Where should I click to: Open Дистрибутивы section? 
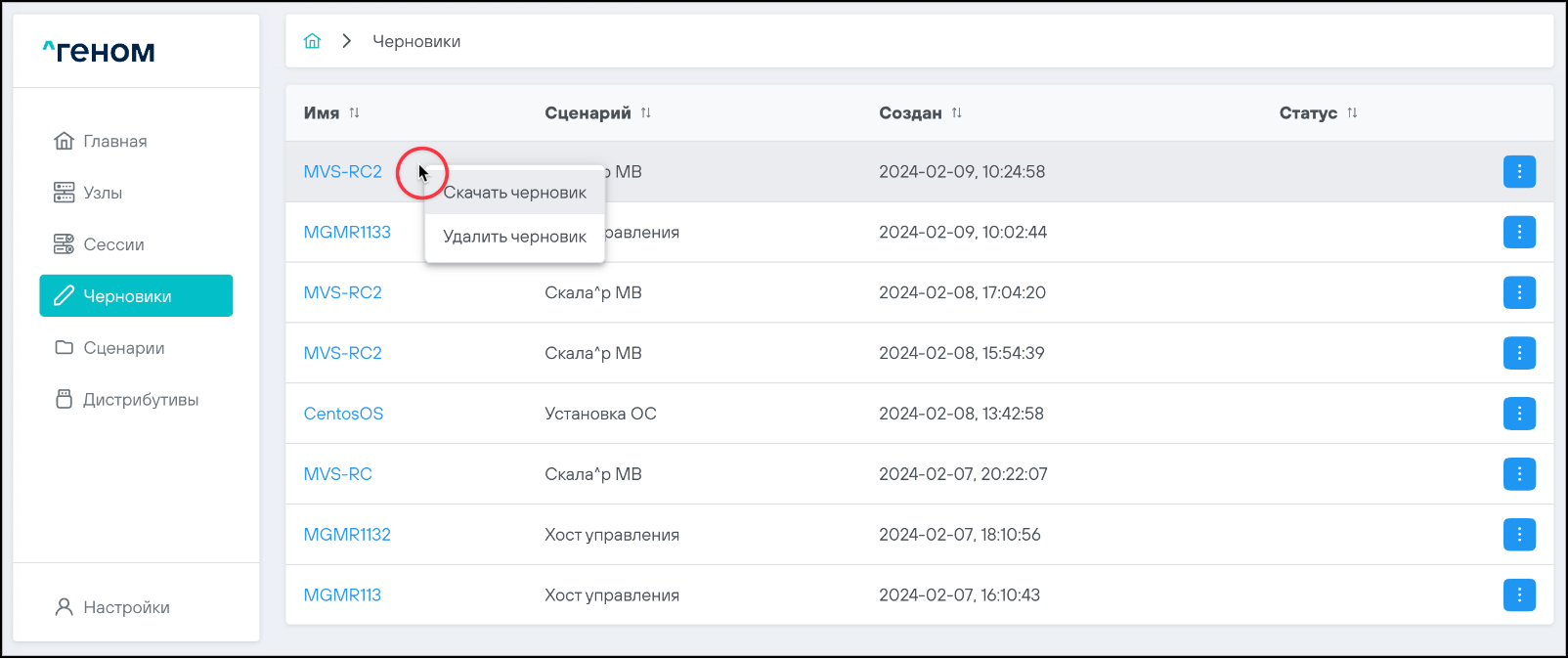140,400
